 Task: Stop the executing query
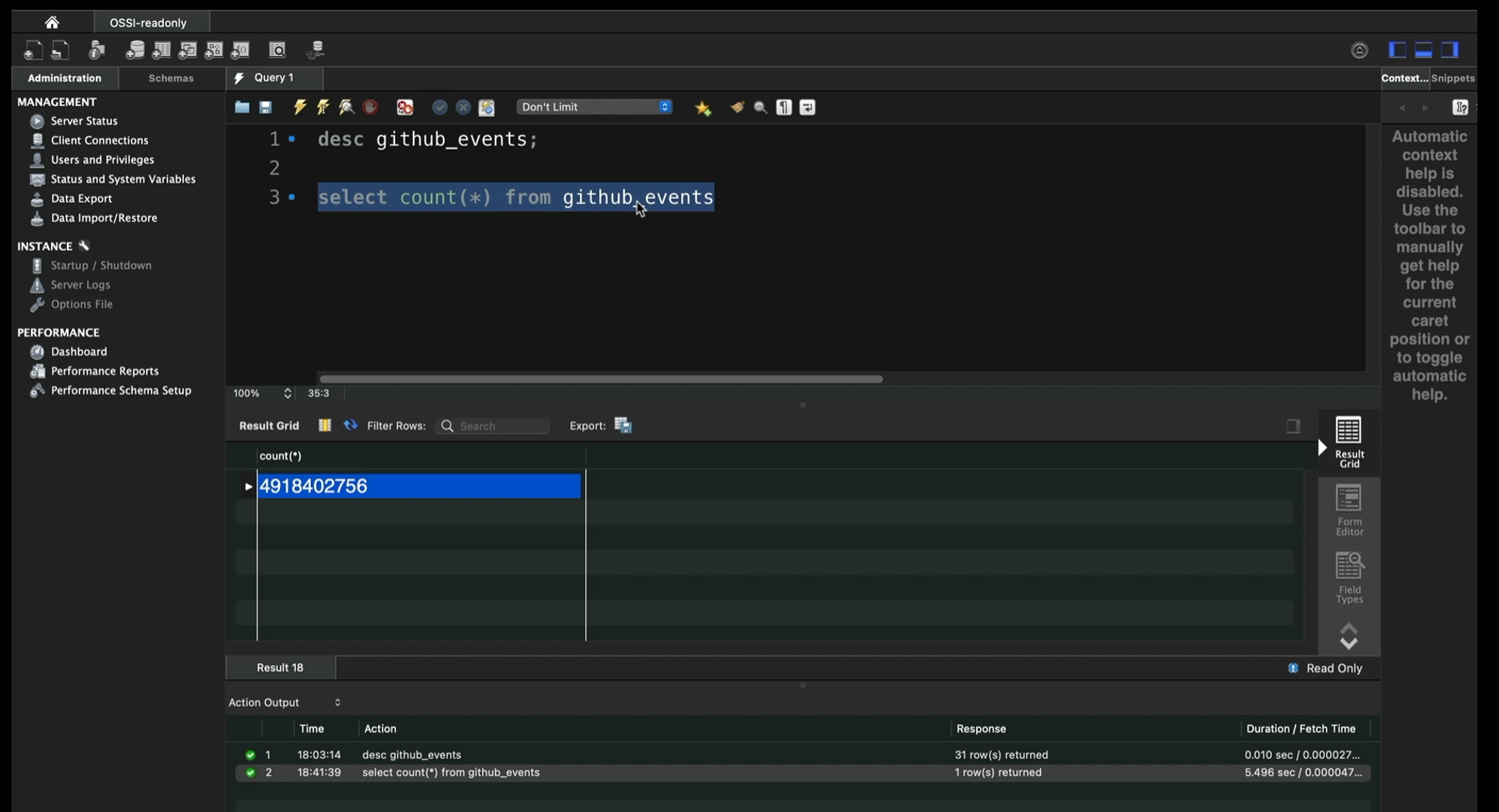(x=370, y=107)
